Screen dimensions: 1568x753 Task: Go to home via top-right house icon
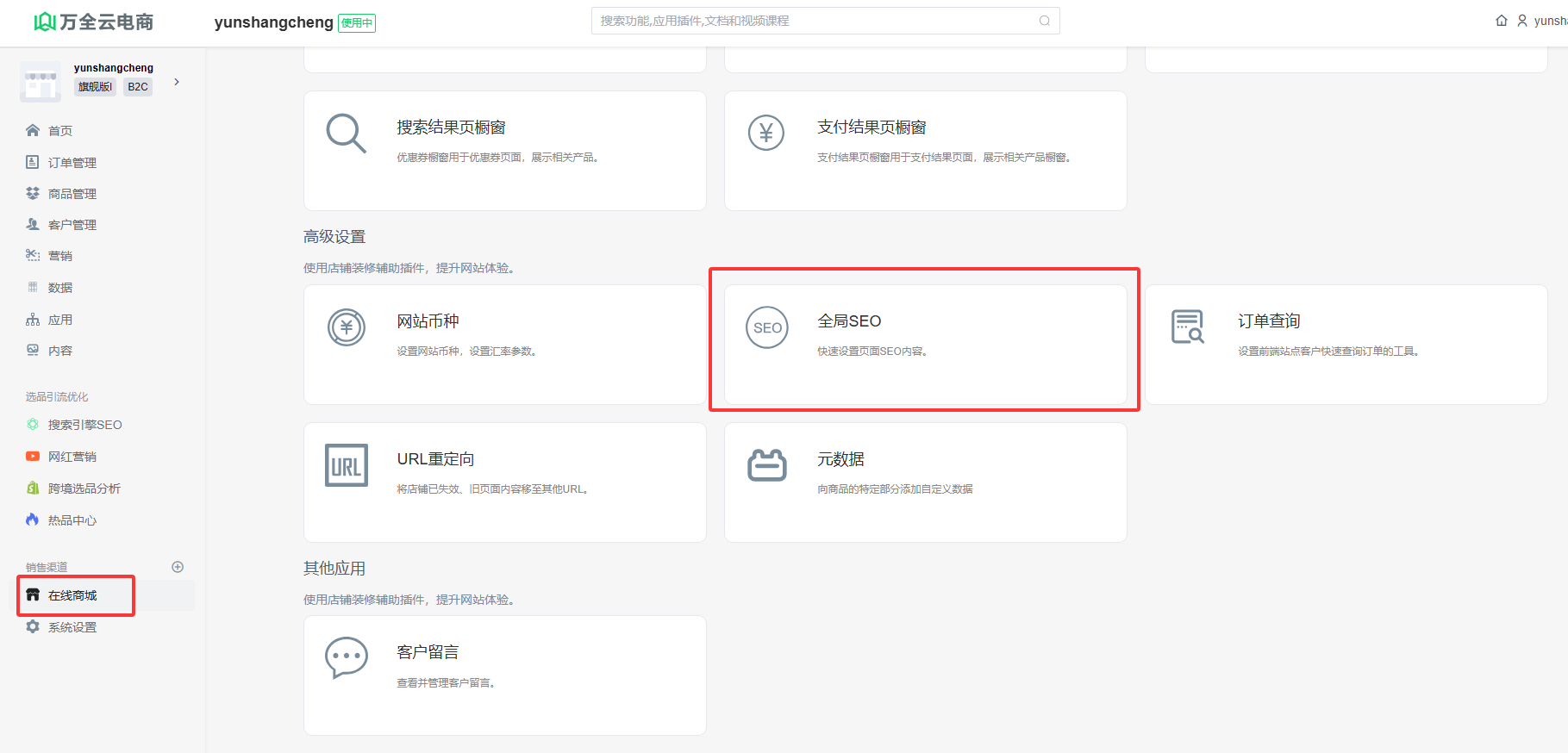(1501, 21)
